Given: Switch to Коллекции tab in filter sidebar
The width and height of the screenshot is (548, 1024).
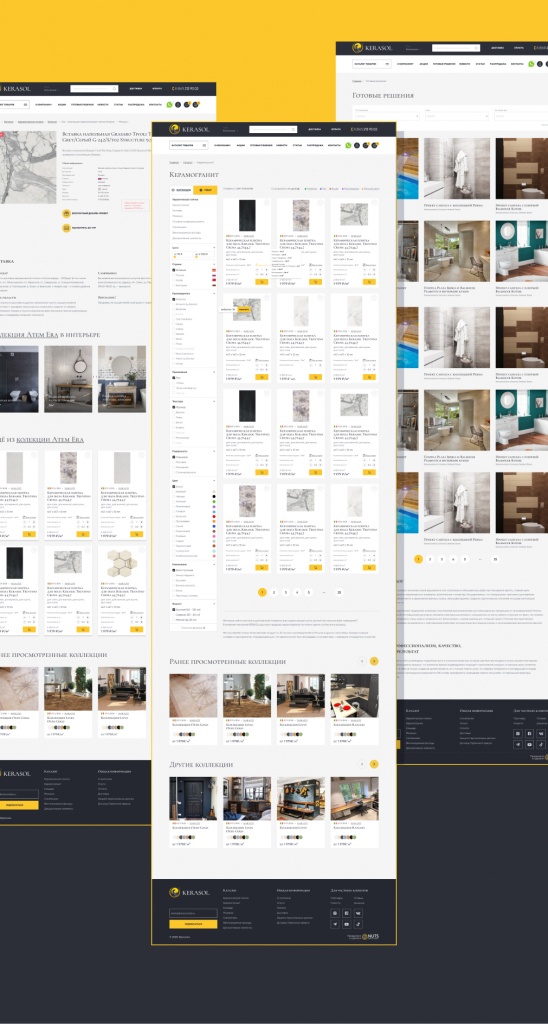Looking at the screenshot, I should click(x=182, y=190).
